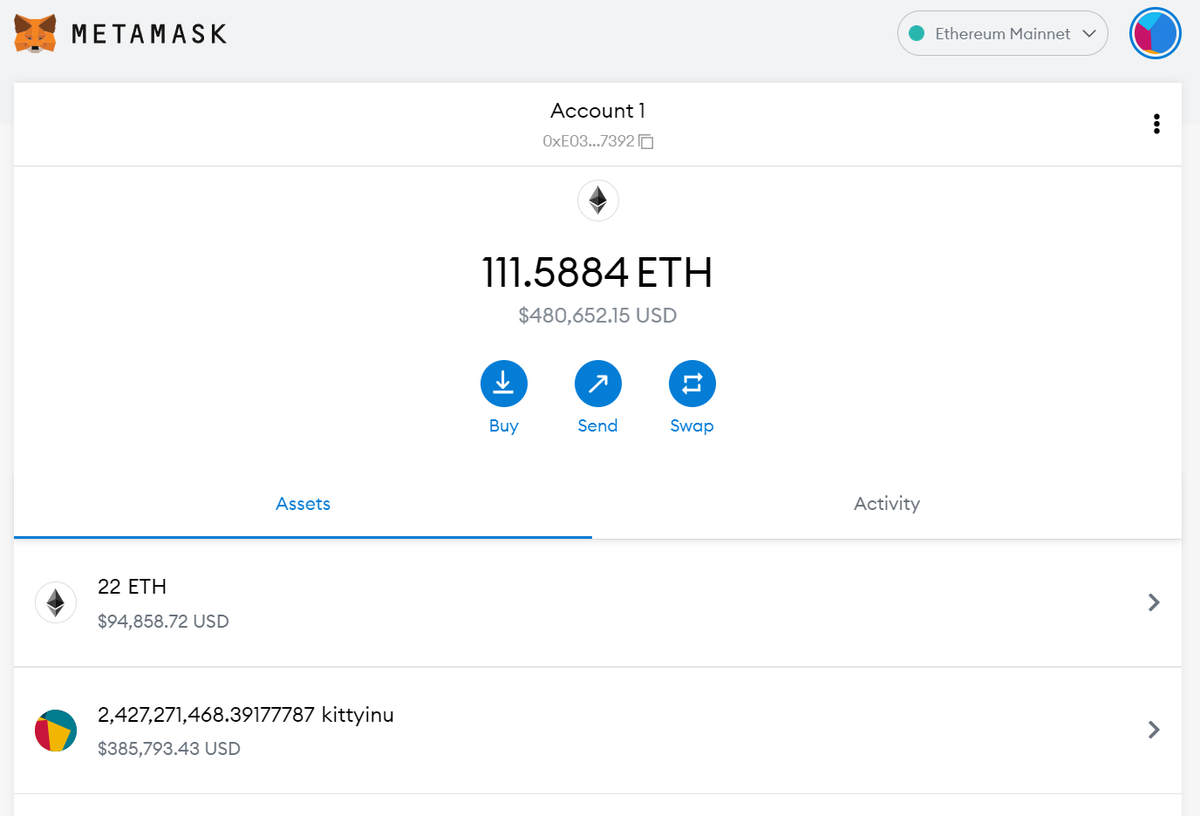Click the METAMASK wordmark text

149,34
